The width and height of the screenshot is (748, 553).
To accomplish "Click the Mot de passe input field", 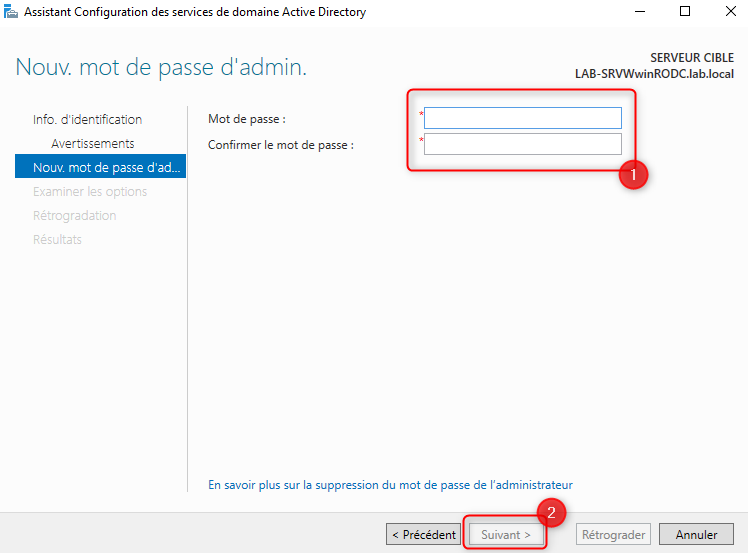I will [x=522, y=118].
